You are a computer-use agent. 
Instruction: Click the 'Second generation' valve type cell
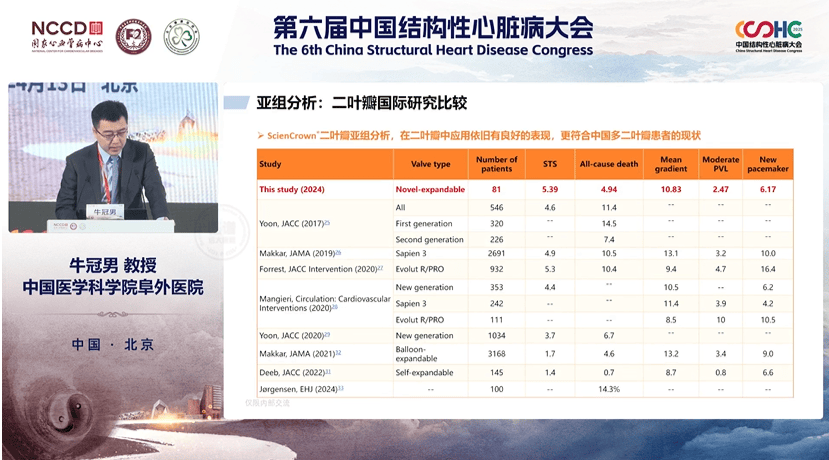click(429, 240)
